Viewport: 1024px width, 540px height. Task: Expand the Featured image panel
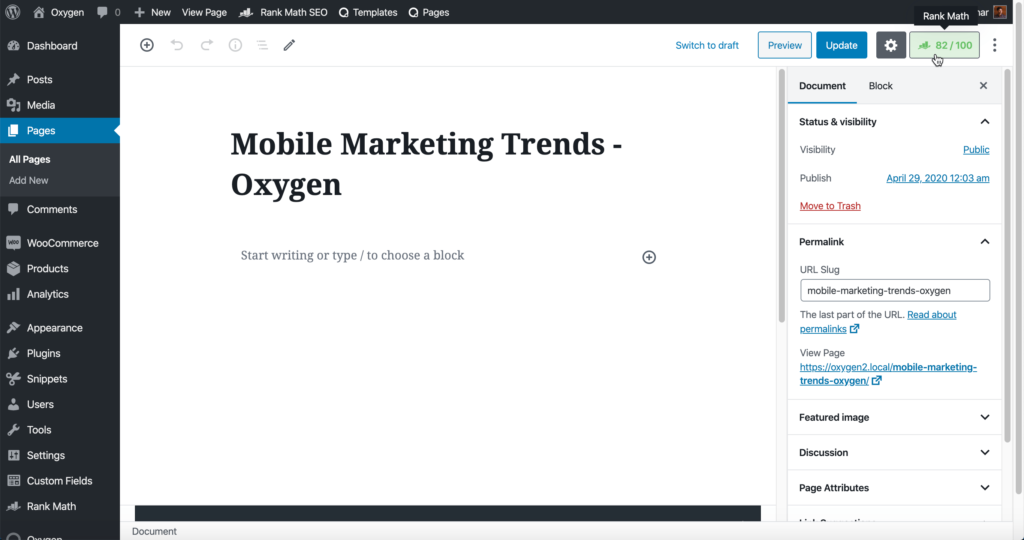894,417
